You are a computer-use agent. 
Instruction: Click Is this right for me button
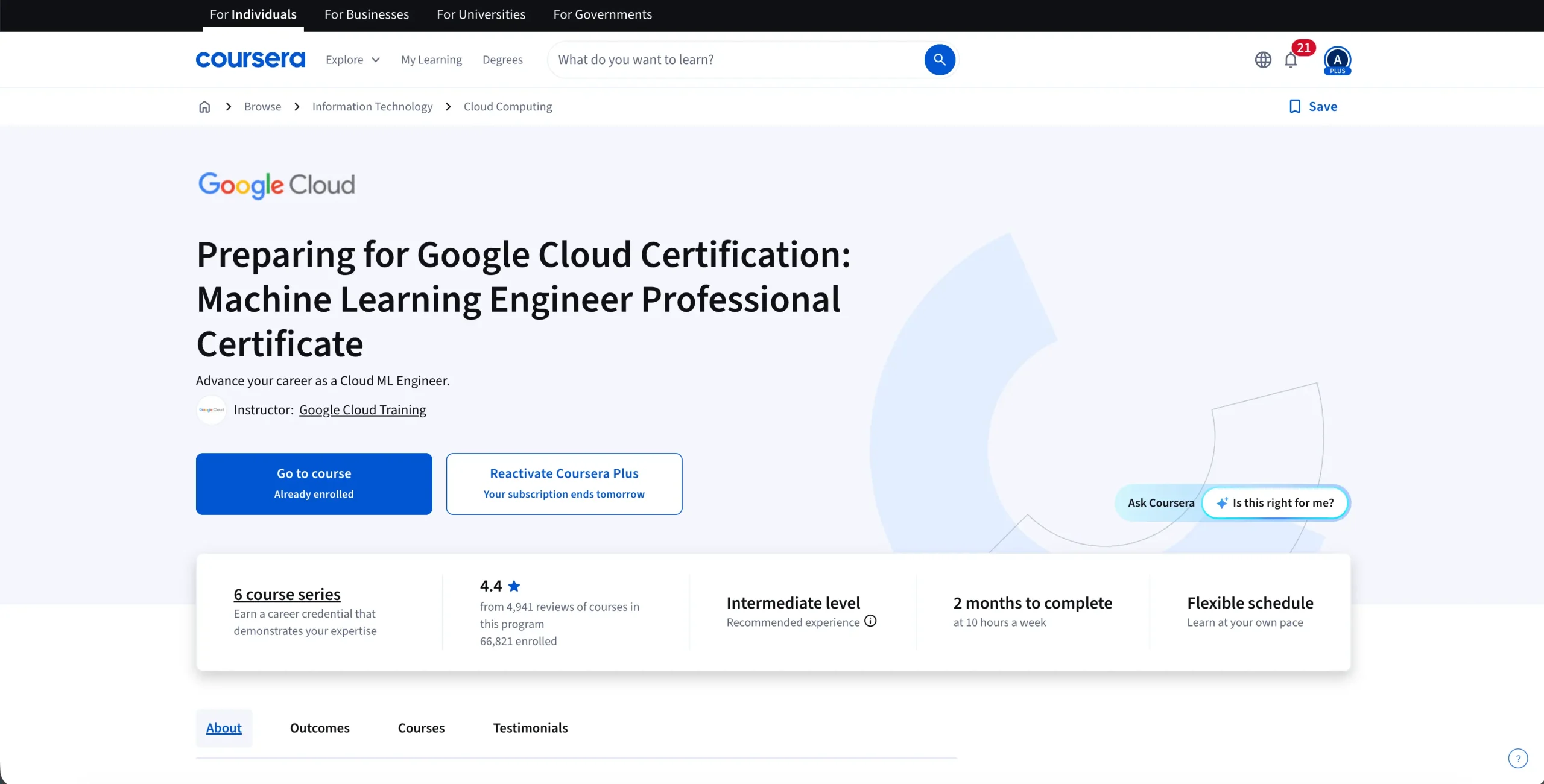pos(1275,503)
